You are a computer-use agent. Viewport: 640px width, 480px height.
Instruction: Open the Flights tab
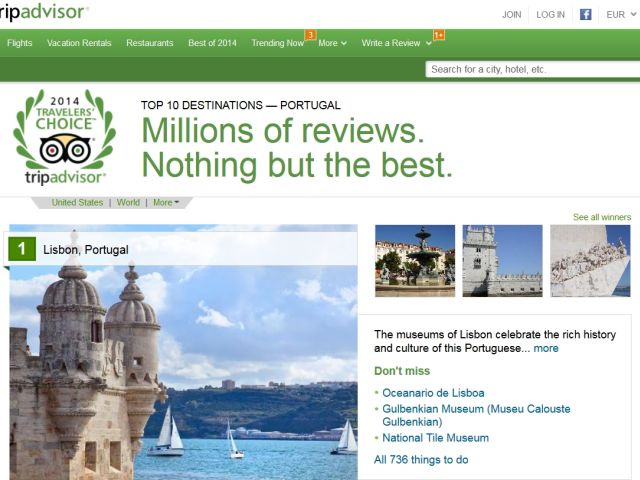(19, 43)
